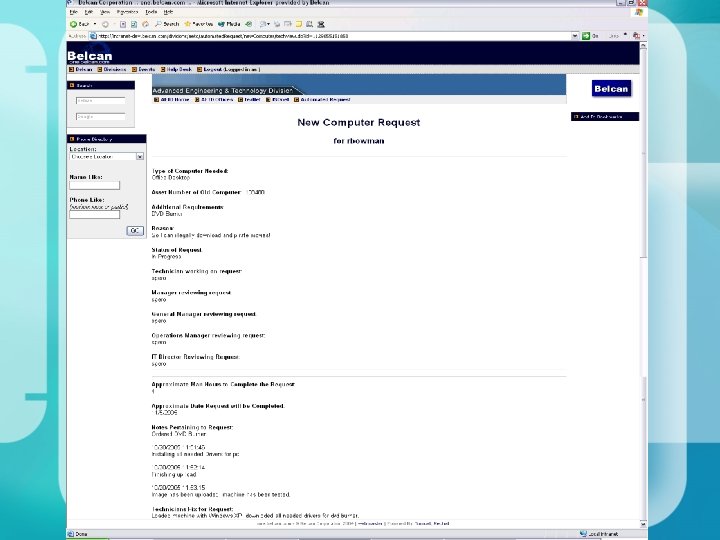This screenshot has height=540, width=720.
Task: Click the Local intranet zone indicator
Action: click(599, 534)
